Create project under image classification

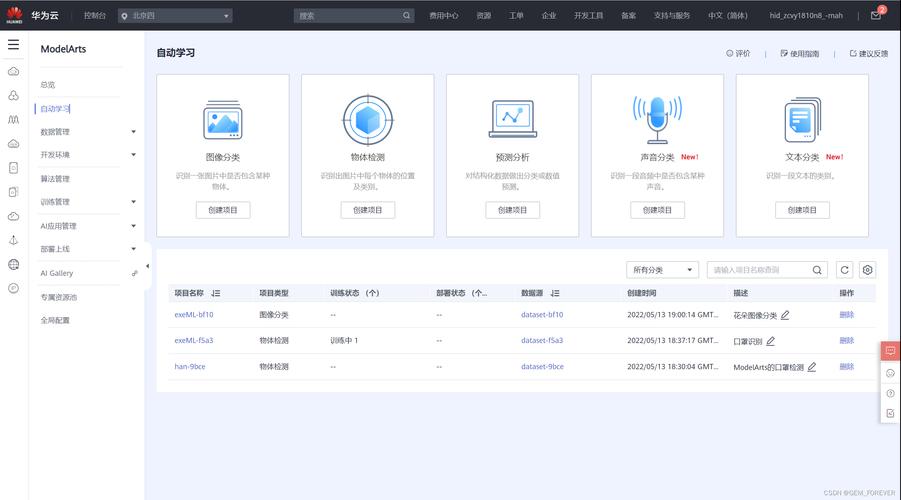[x=223, y=210]
